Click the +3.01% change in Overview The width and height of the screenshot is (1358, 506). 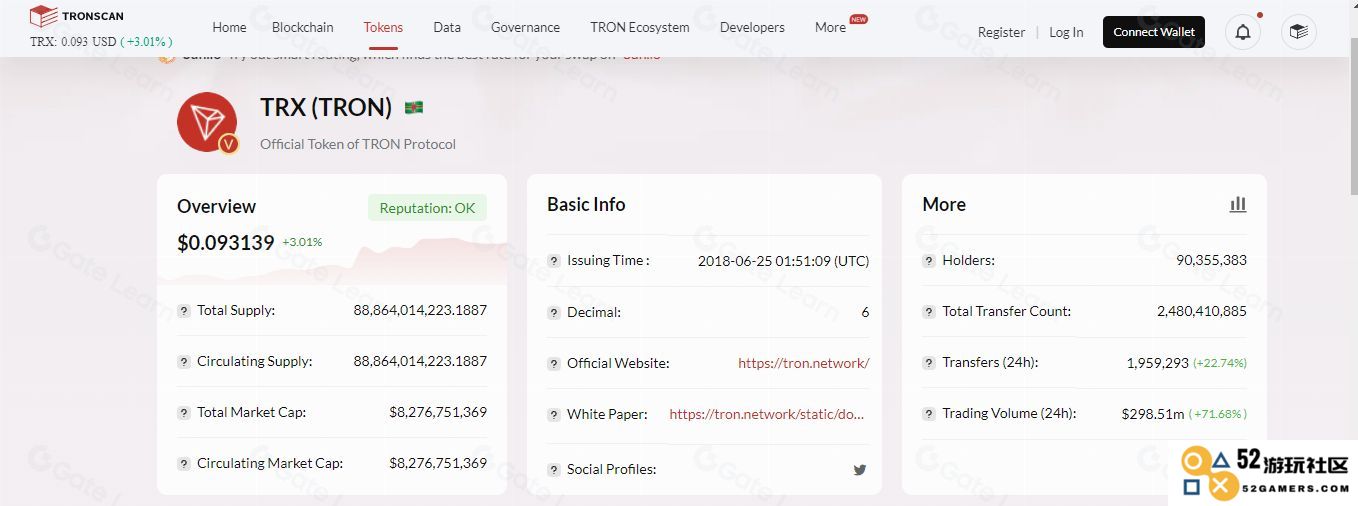(x=302, y=242)
